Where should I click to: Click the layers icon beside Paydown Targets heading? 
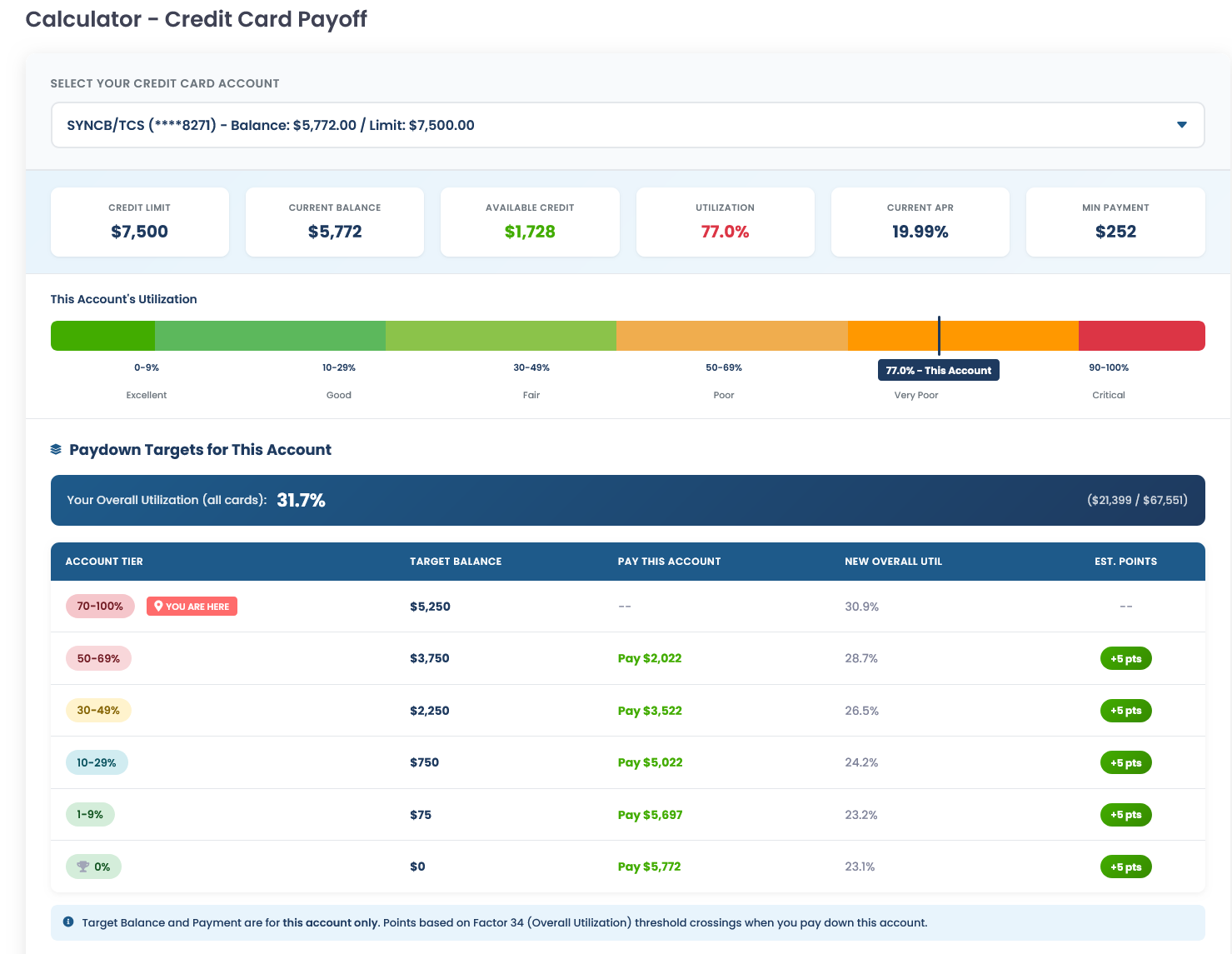(55, 448)
